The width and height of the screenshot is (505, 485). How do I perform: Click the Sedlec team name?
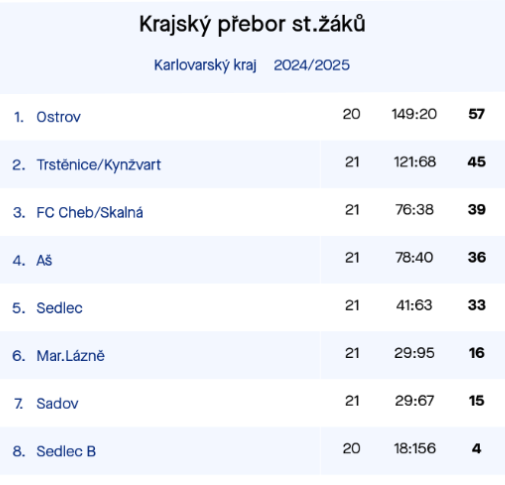pos(59,308)
